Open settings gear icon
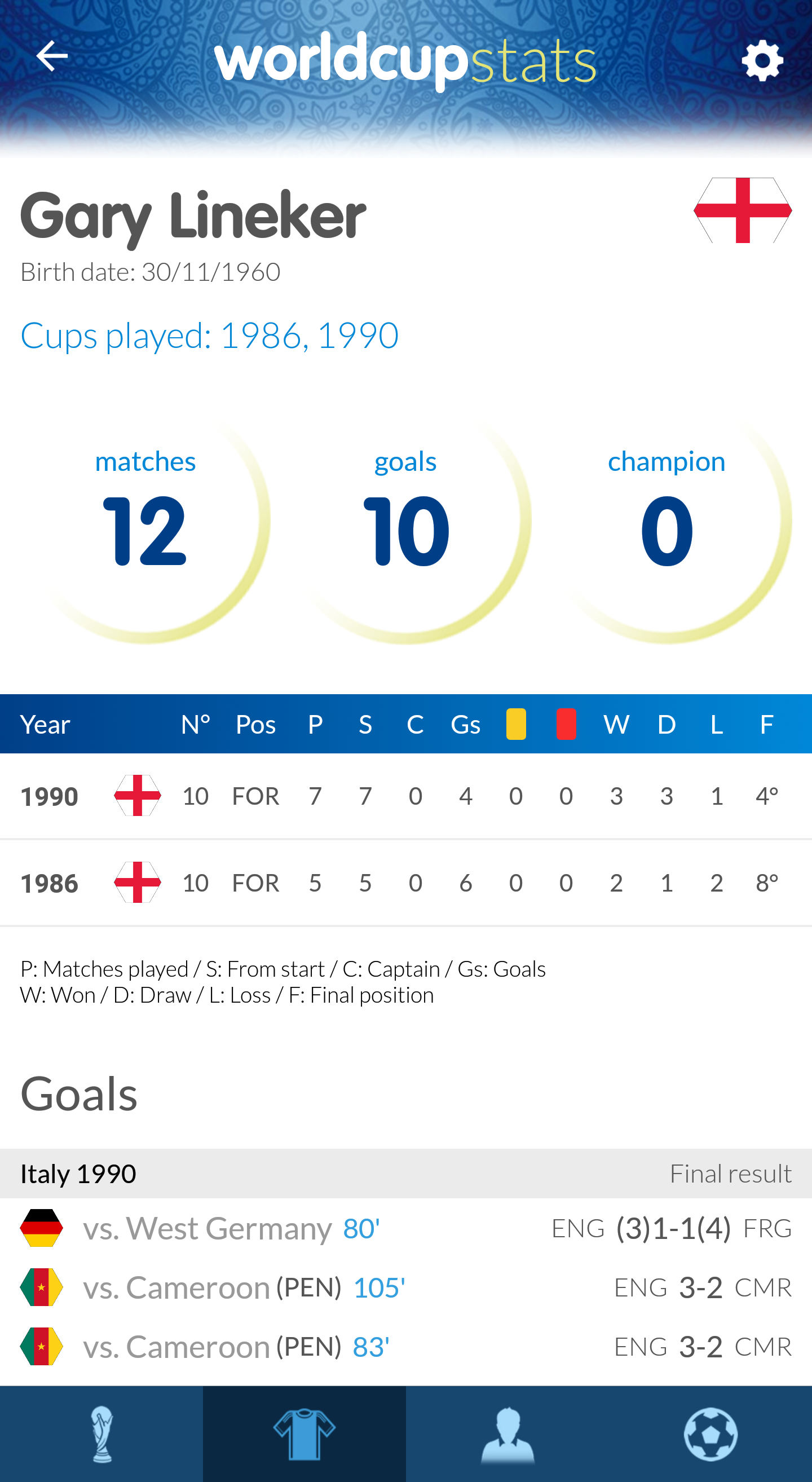Viewport: 812px width, 1482px height. [x=762, y=60]
